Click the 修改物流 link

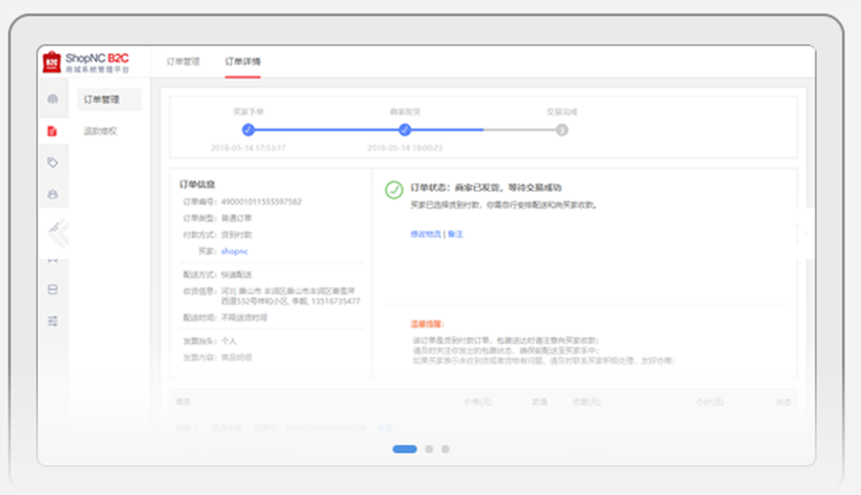(x=426, y=234)
